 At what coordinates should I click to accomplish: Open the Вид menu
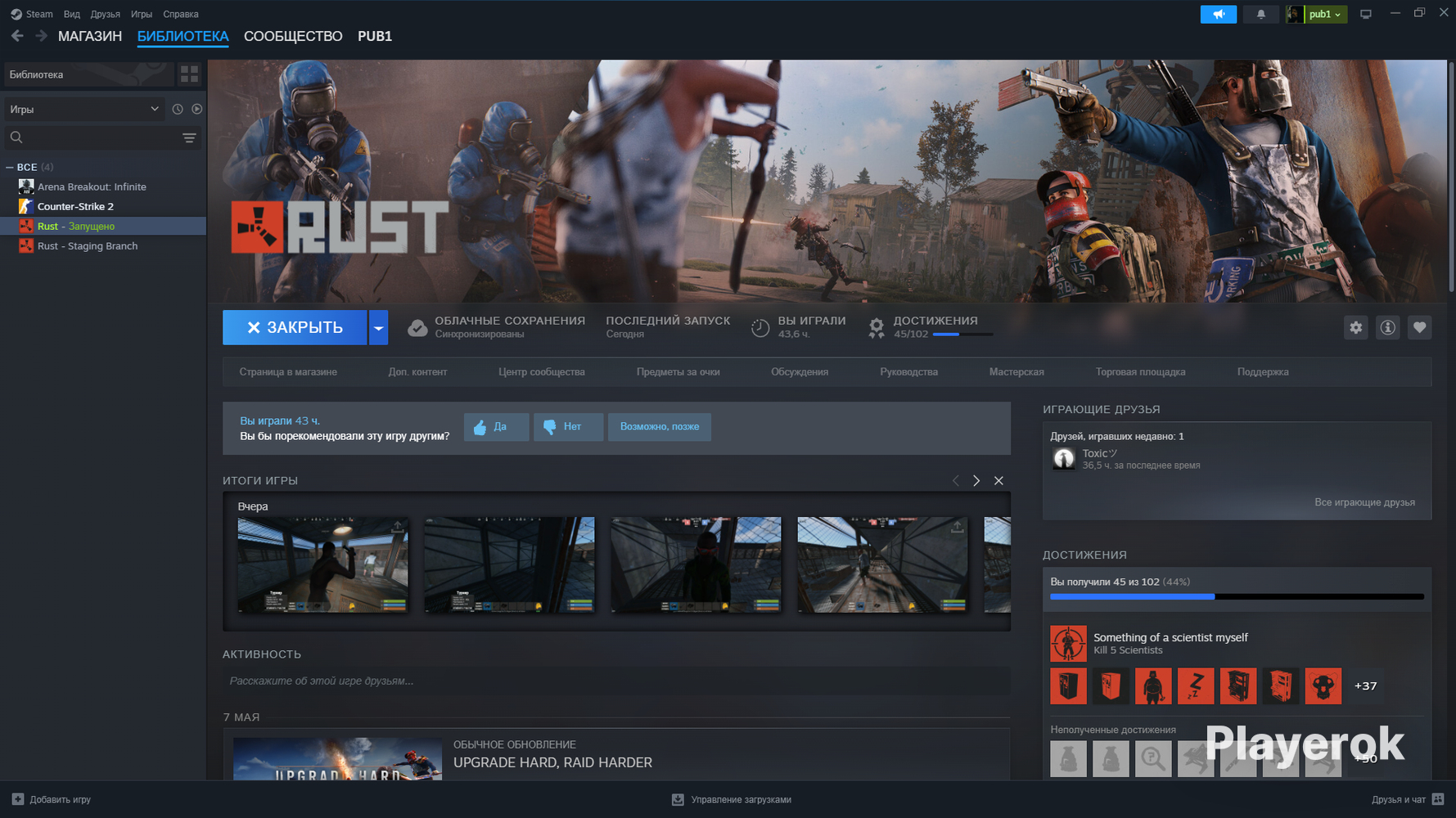[x=72, y=14]
